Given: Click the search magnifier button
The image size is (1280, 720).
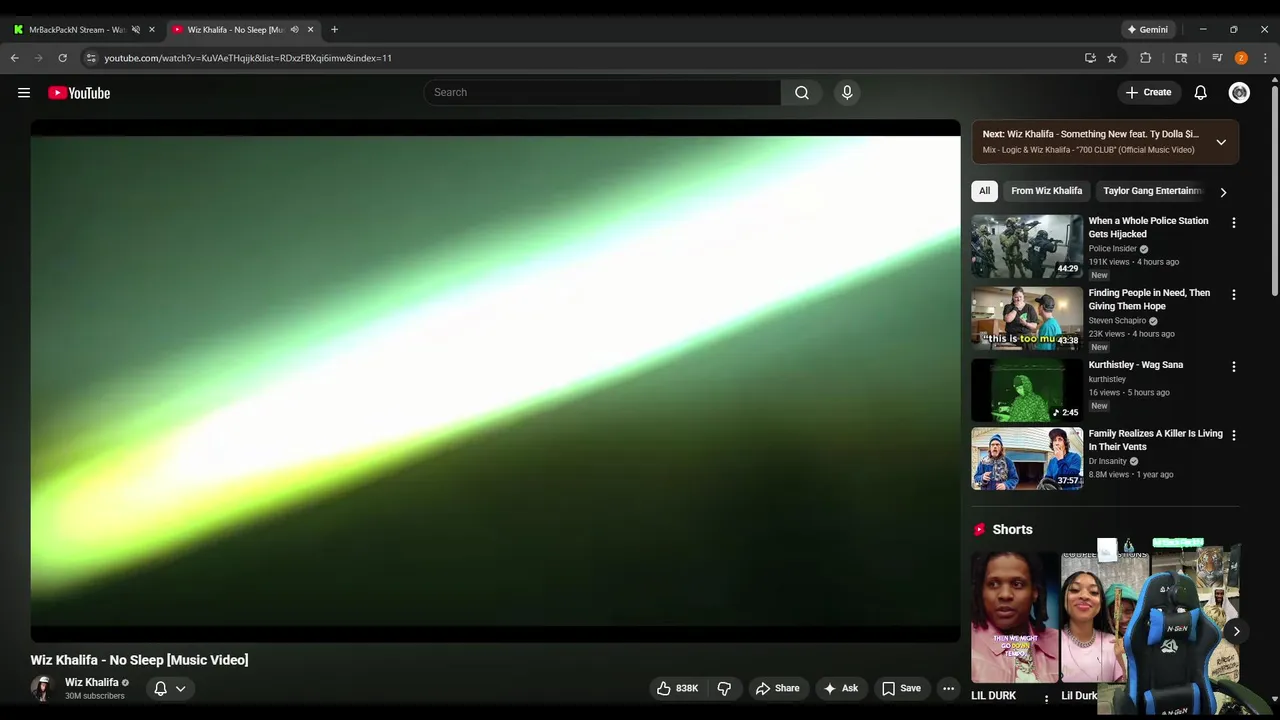Looking at the screenshot, I should click(x=802, y=93).
